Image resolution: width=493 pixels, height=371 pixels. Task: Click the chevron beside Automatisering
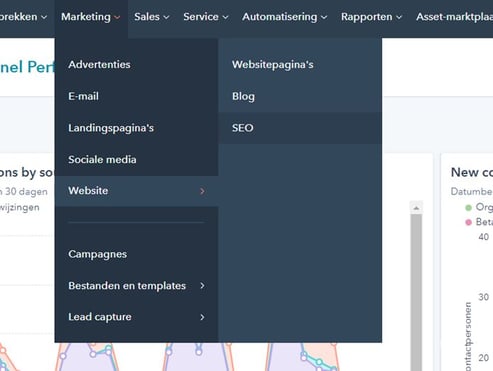point(324,17)
